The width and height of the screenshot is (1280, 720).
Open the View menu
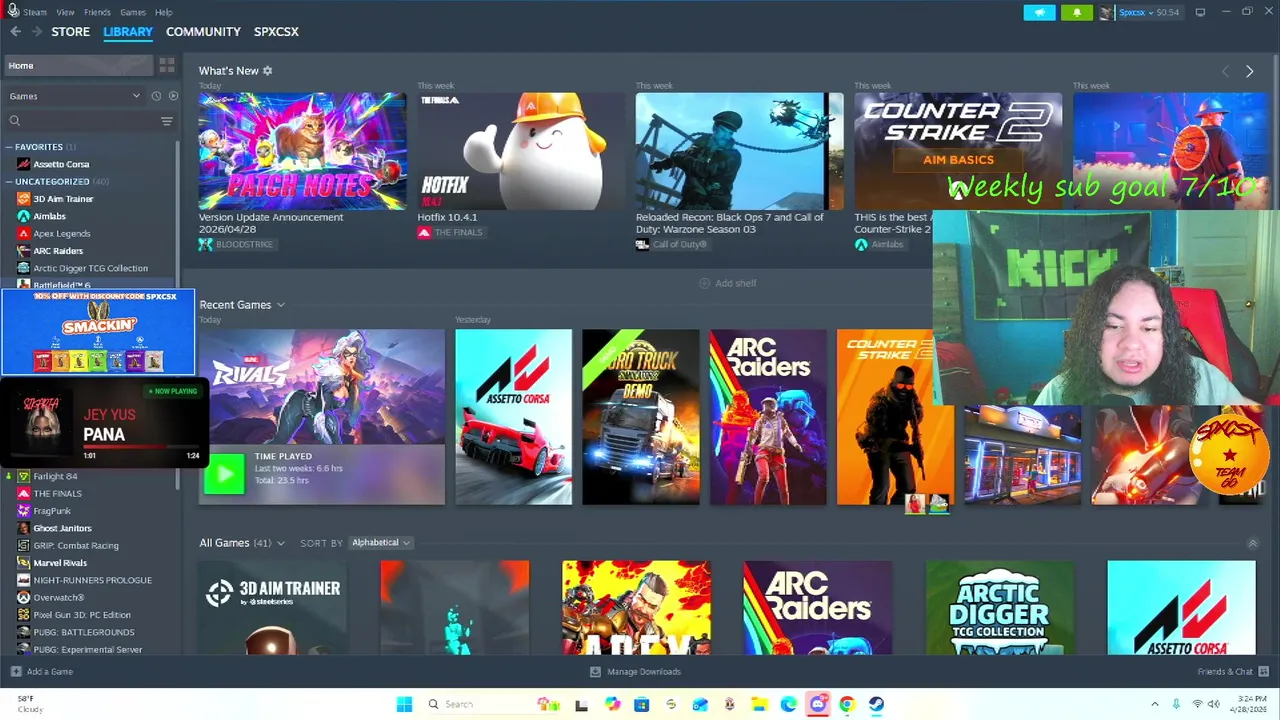(x=65, y=12)
